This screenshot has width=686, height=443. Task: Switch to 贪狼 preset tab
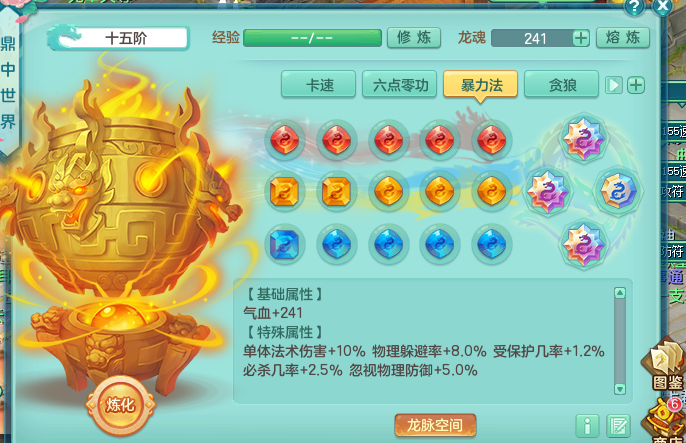tap(561, 84)
